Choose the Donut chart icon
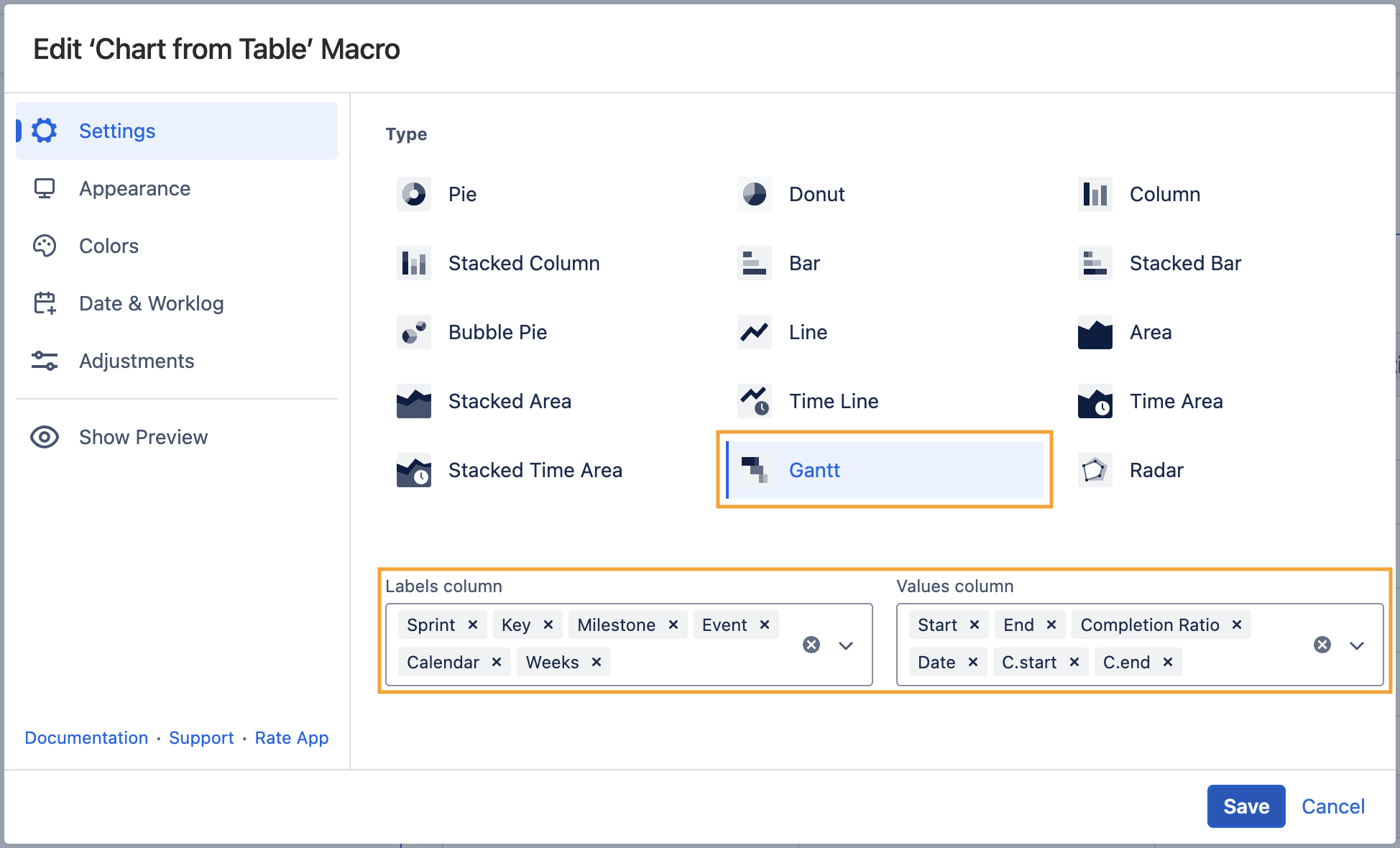The height and width of the screenshot is (848, 1400). tap(754, 194)
